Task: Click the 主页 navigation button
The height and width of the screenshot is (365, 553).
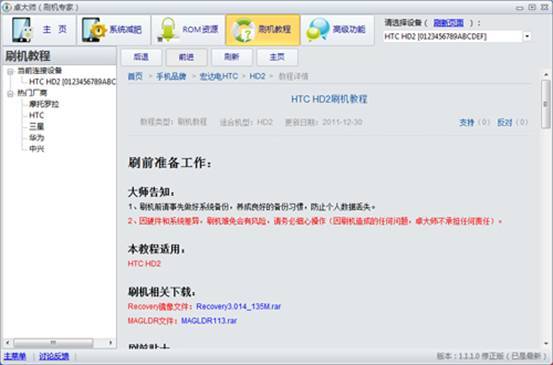Action: point(277,57)
